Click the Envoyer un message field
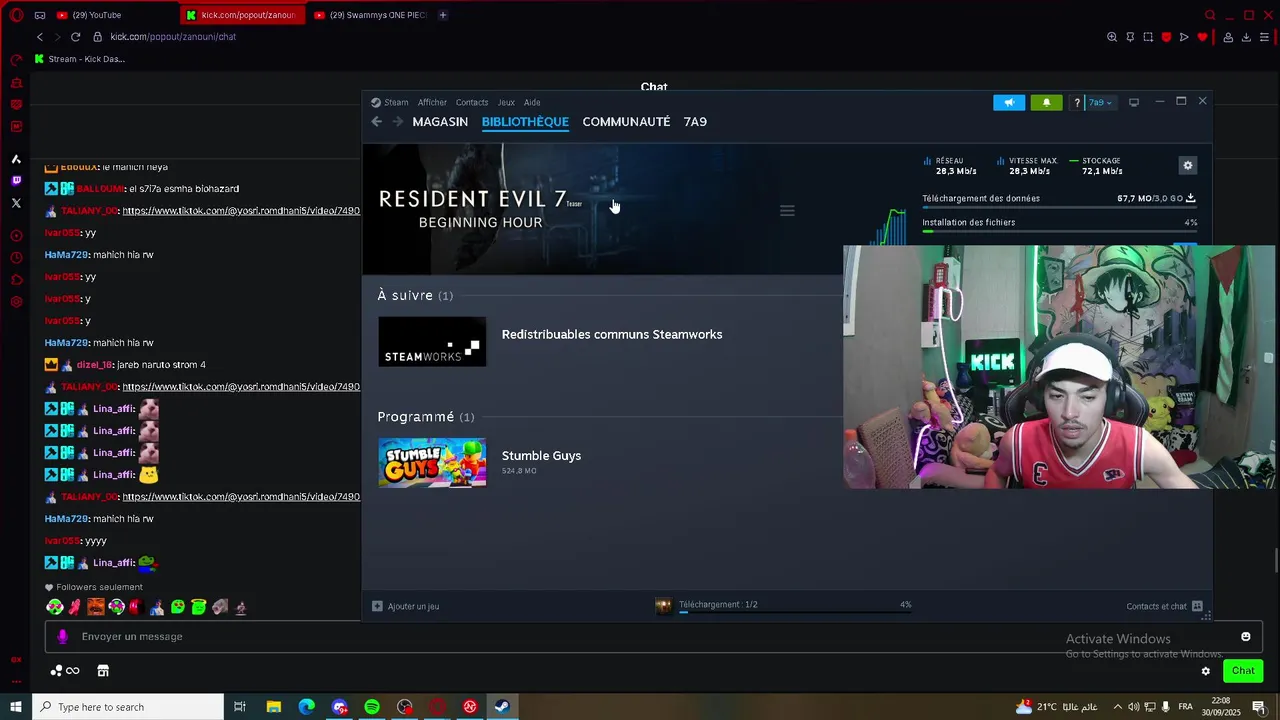Image resolution: width=1280 pixels, height=720 pixels. (x=654, y=637)
